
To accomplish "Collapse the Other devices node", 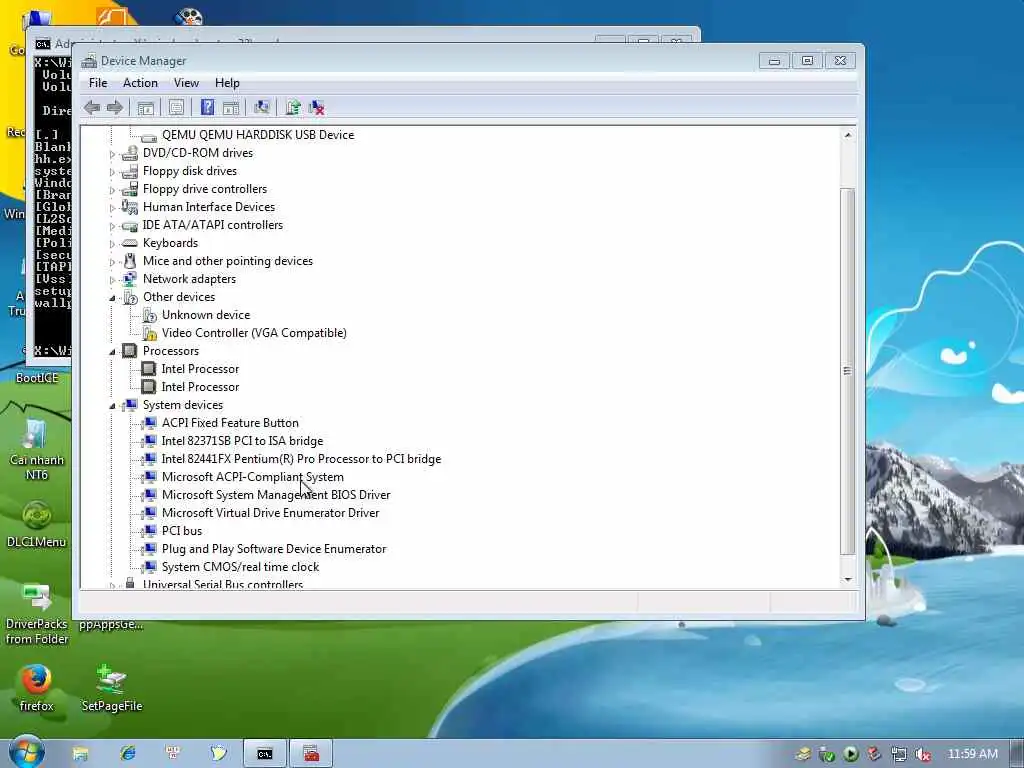I will coord(112,298).
